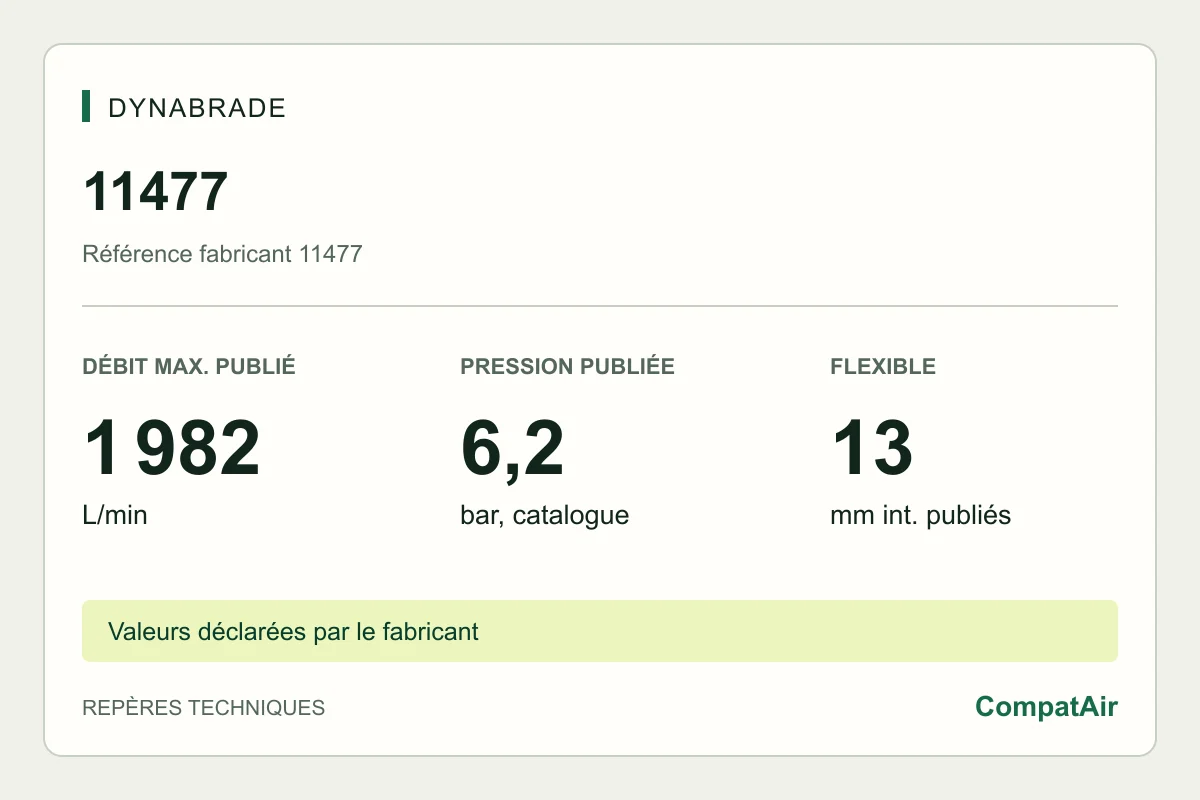1200x800 pixels.
Task: Click 'Référence fabricant 11477' subtitle
Action: 222,254
